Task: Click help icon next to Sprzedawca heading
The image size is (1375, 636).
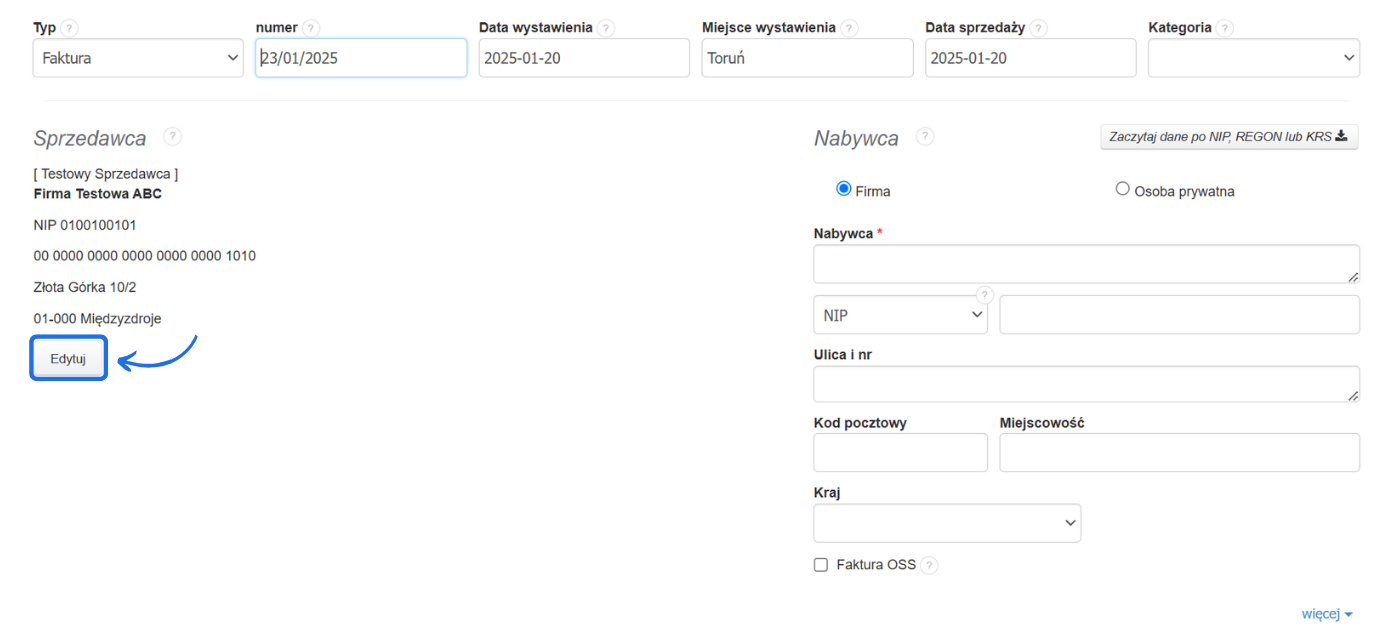Action: (x=172, y=137)
